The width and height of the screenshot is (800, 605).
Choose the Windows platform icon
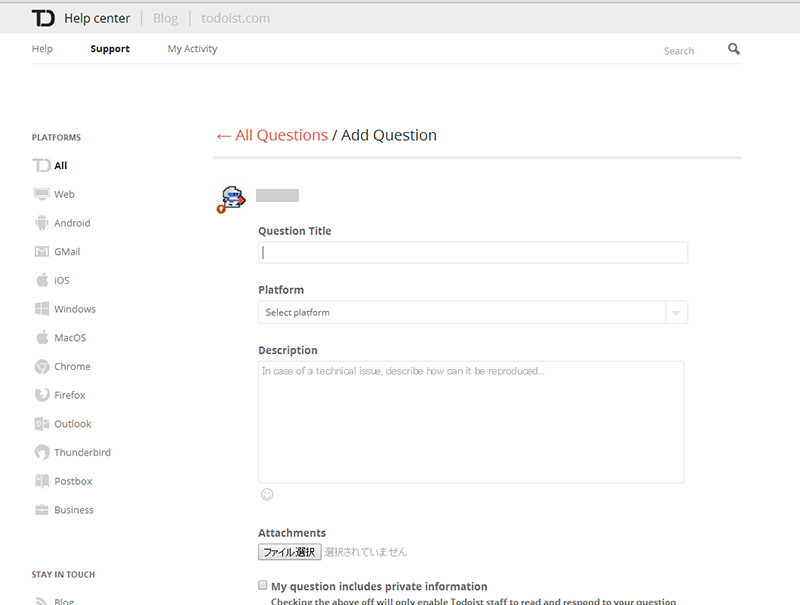coord(41,309)
